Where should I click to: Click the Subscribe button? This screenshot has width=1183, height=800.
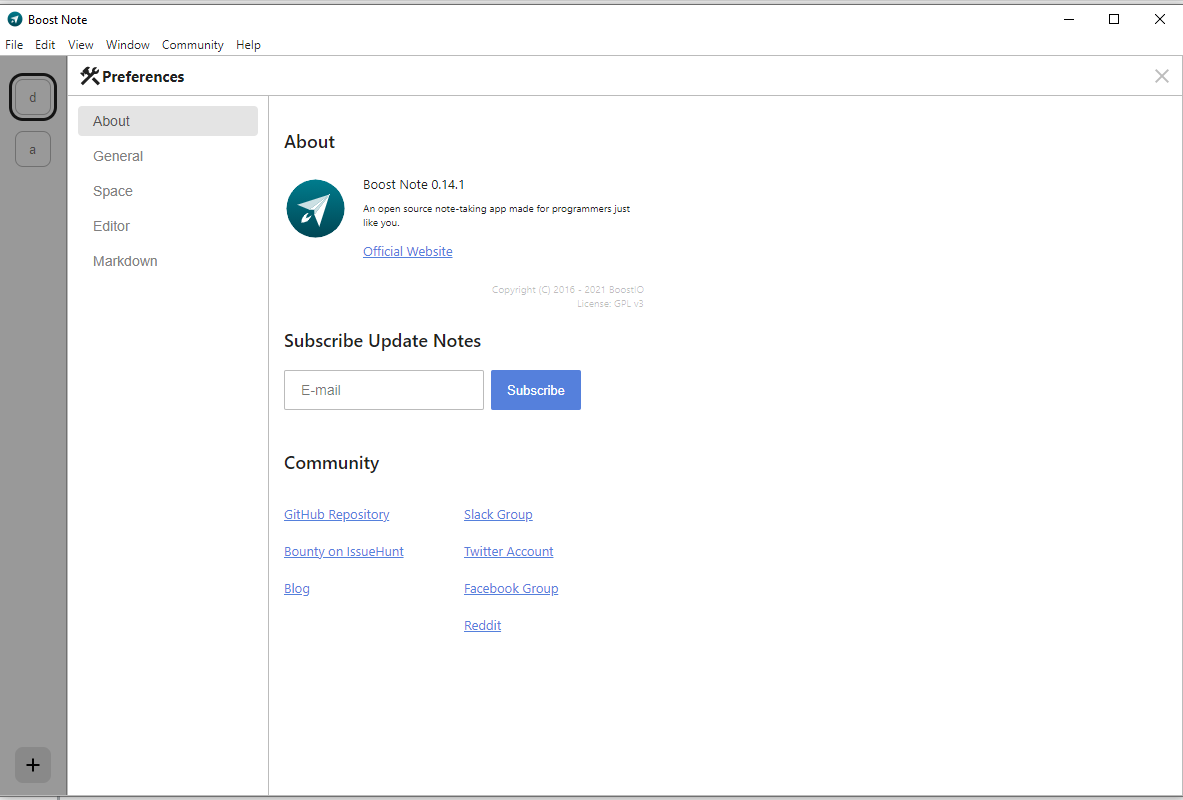536,390
